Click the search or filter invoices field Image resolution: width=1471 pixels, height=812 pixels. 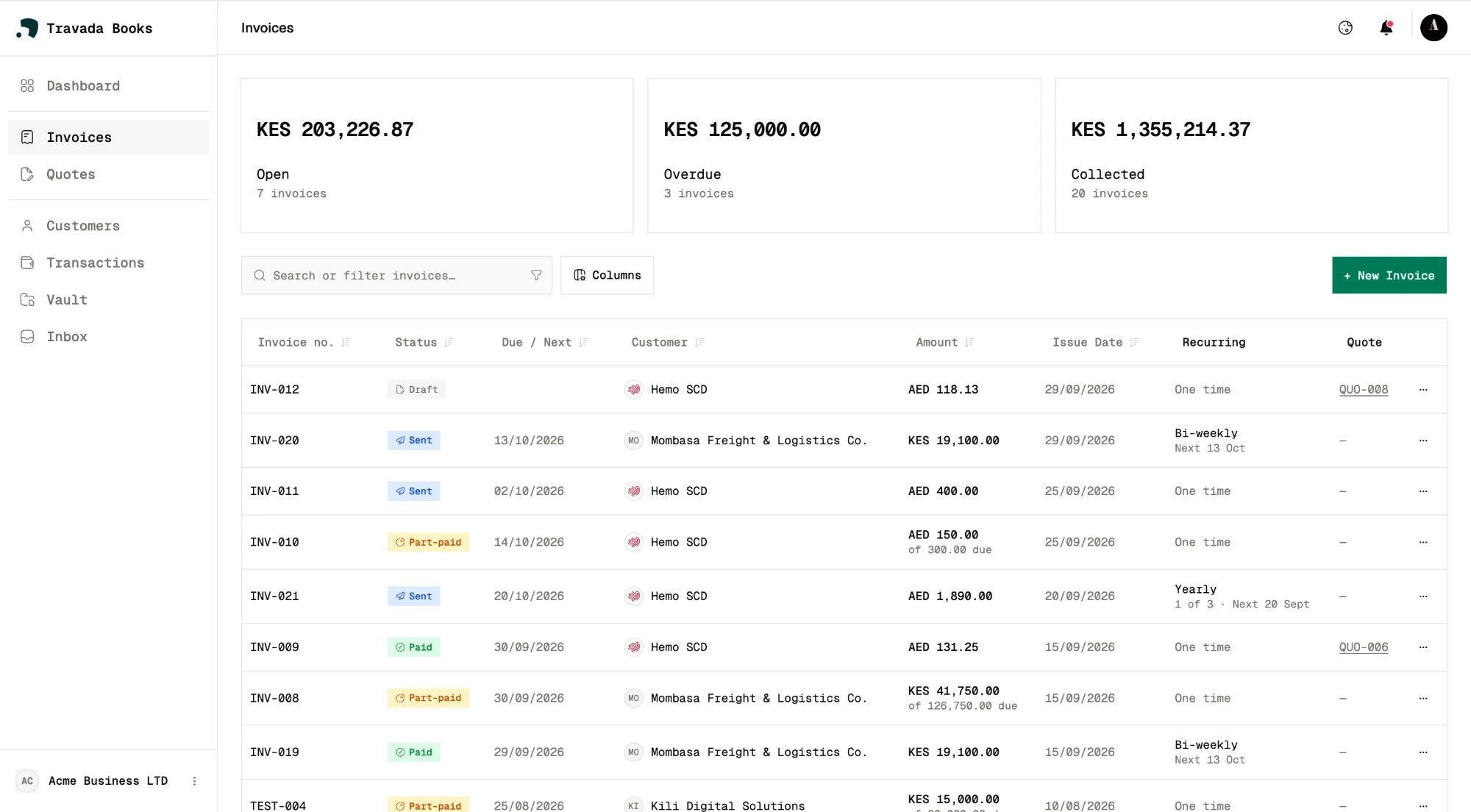click(x=396, y=275)
